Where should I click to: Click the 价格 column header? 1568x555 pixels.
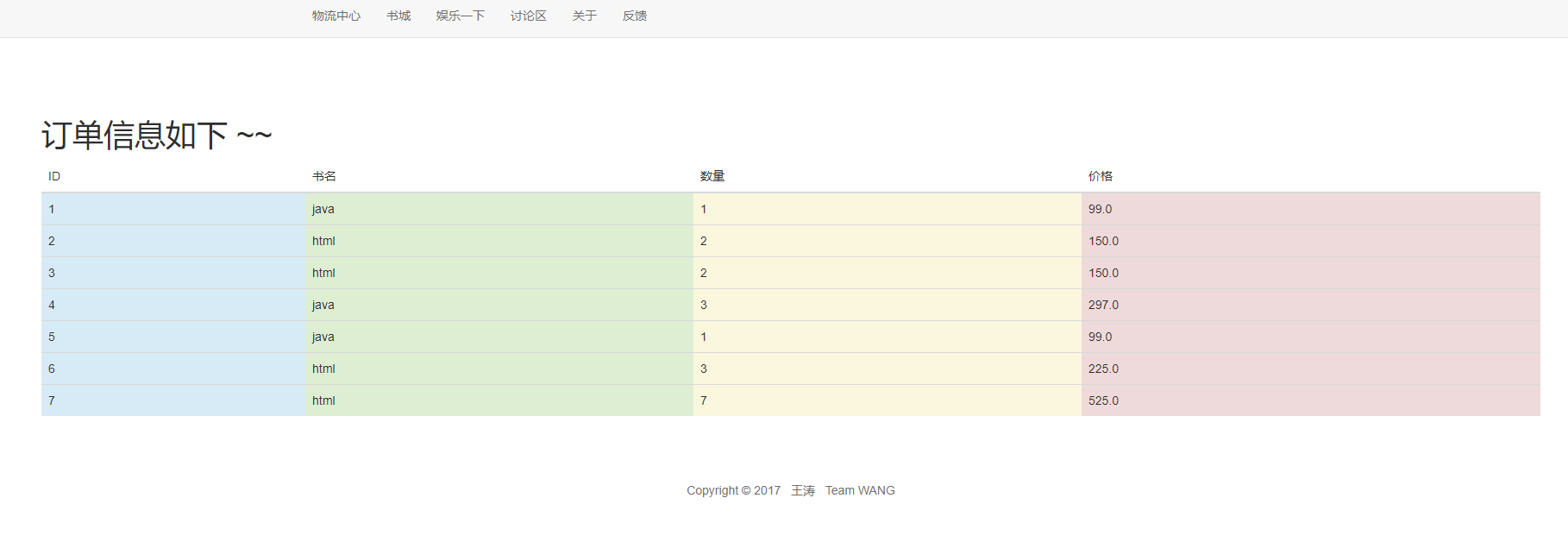[1101, 176]
